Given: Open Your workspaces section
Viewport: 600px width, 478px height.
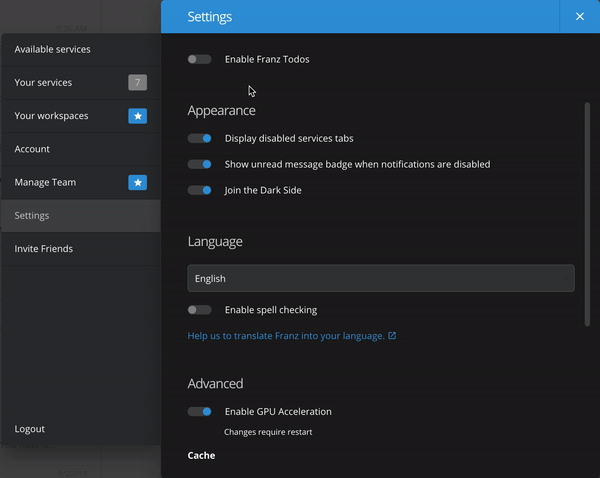Looking at the screenshot, I should [x=81, y=116].
